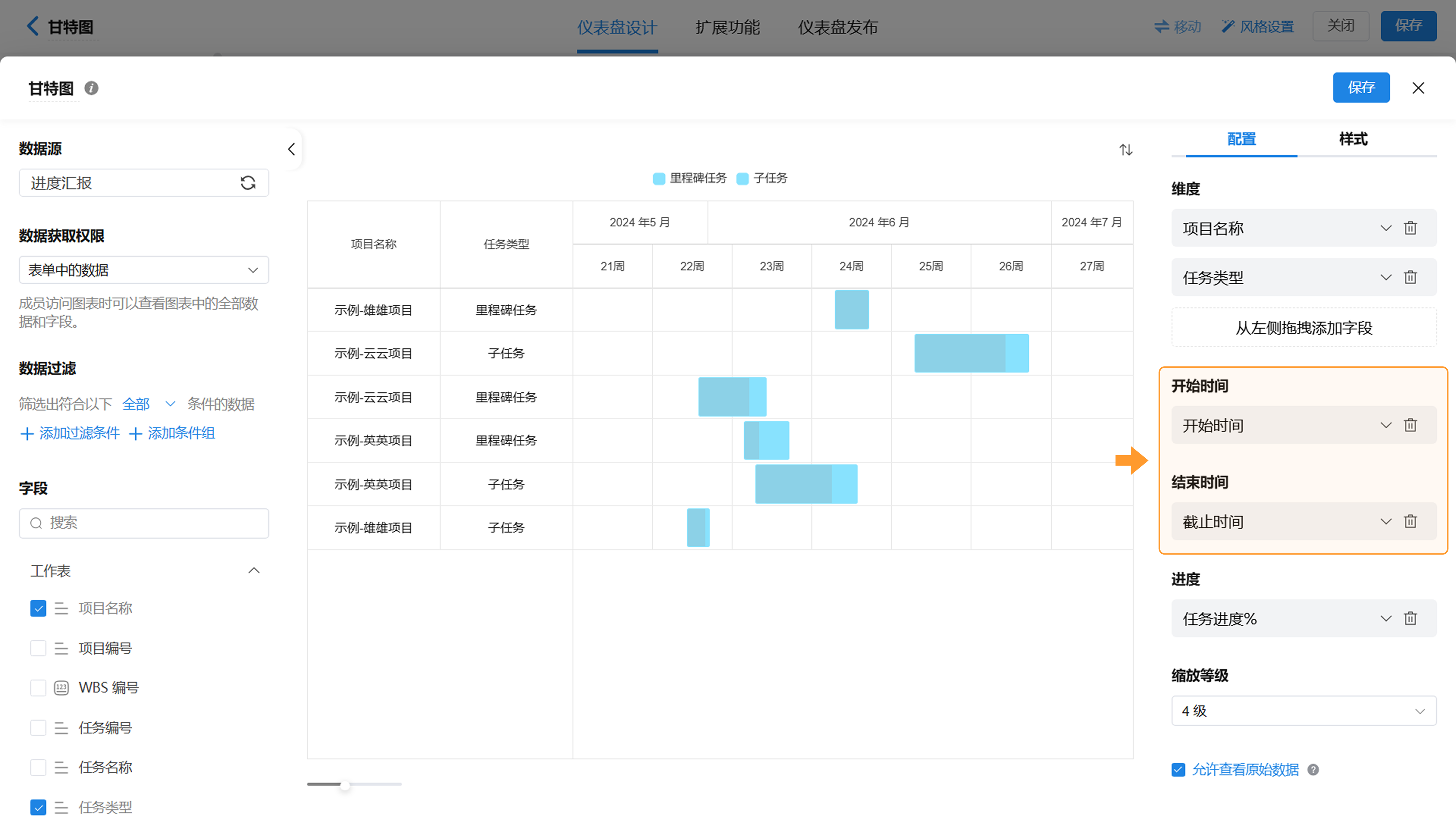
Task: Click the 移动 icon in header
Action: 1161,27
